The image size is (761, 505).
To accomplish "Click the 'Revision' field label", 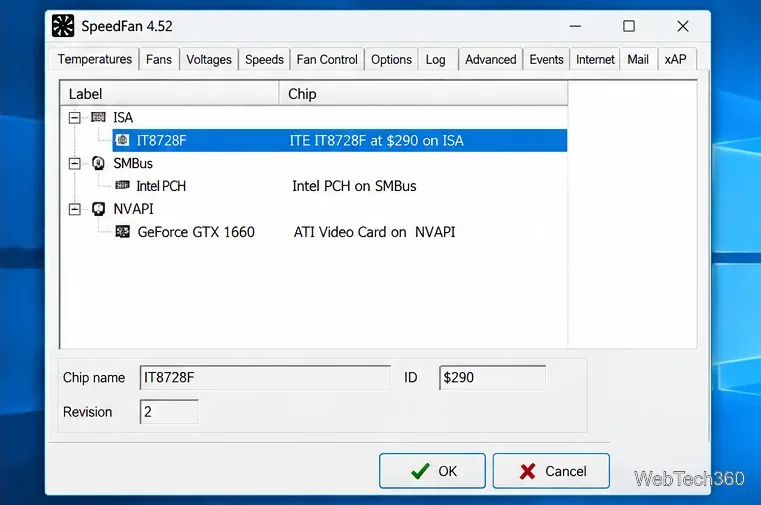I will tap(87, 412).
